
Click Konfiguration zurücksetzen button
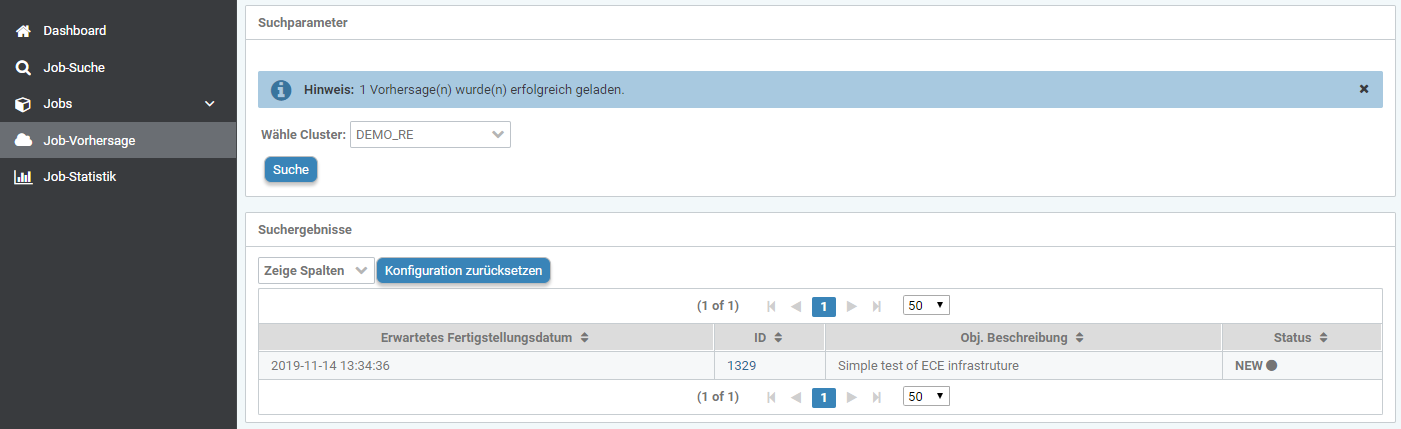click(463, 271)
